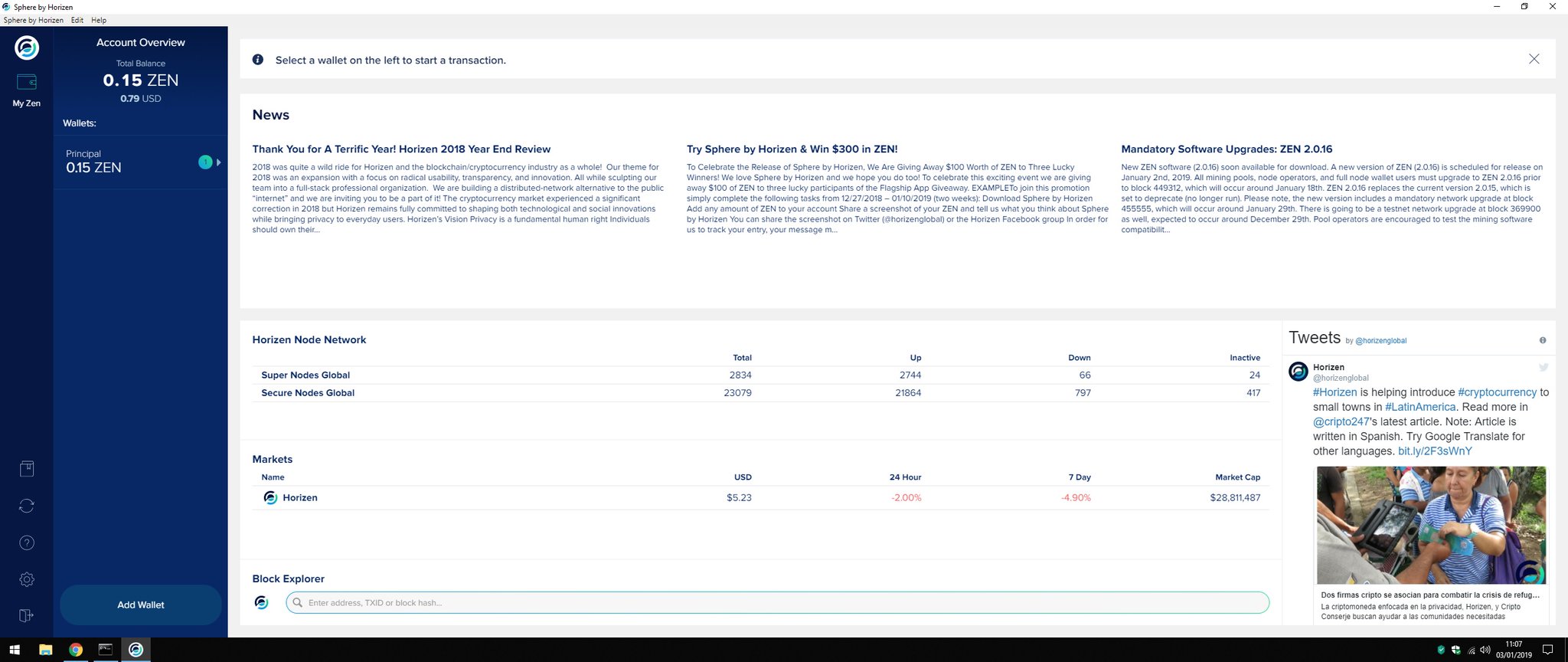
Task: Open the Mandatory Software Upgrades article
Action: [1227, 149]
